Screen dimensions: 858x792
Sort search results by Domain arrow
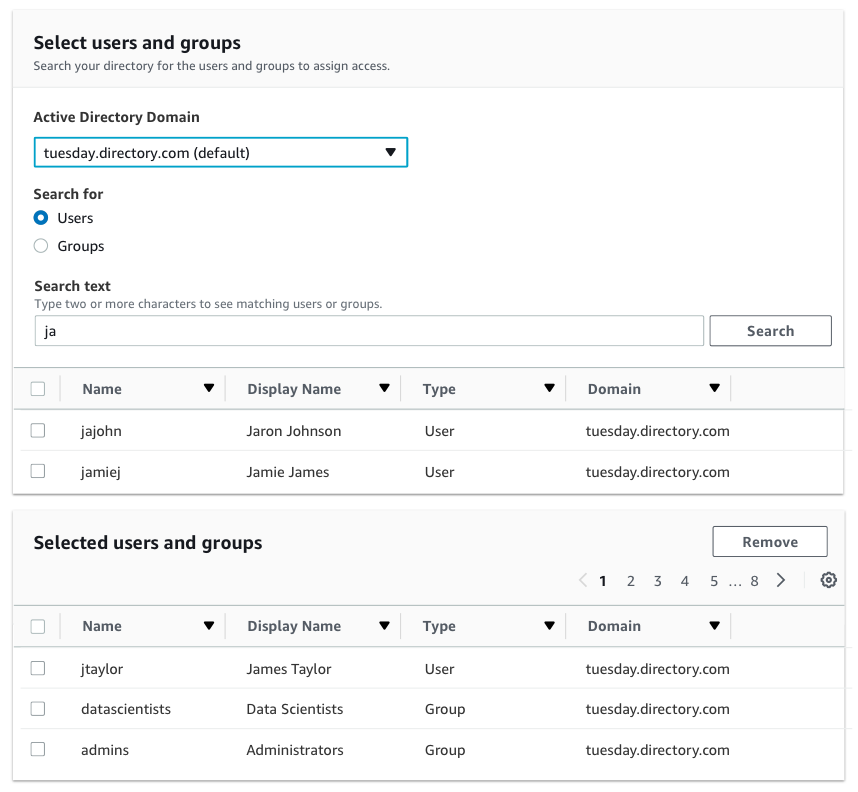[x=714, y=389]
